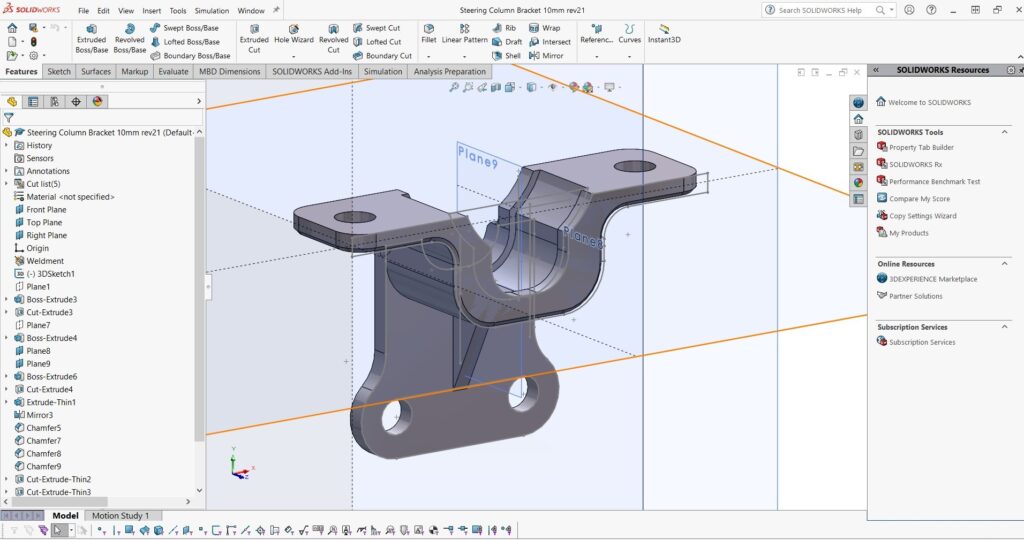
Task: Run Performance Benchmark Test link
Action: click(929, 181)
